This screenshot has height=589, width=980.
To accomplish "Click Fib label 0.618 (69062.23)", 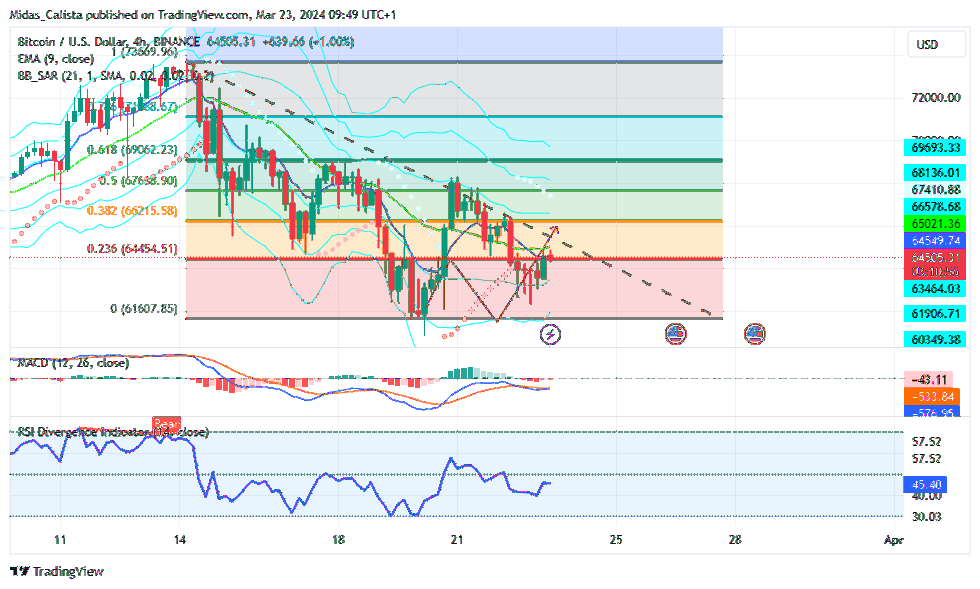I will (132, 150).
